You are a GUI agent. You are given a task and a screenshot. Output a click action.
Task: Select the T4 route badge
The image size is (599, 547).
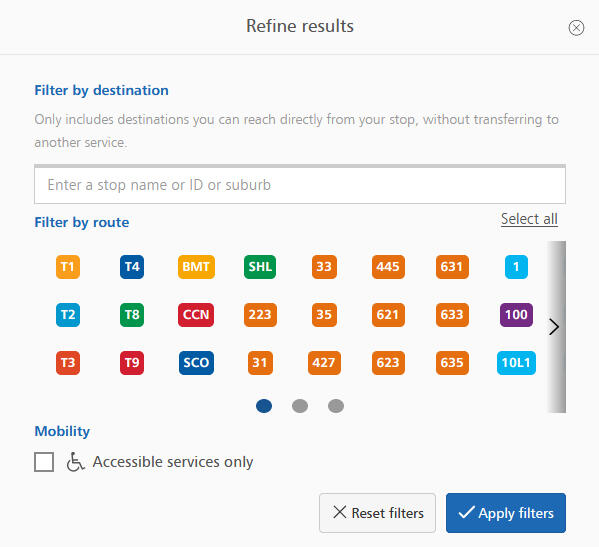point(132,267)
